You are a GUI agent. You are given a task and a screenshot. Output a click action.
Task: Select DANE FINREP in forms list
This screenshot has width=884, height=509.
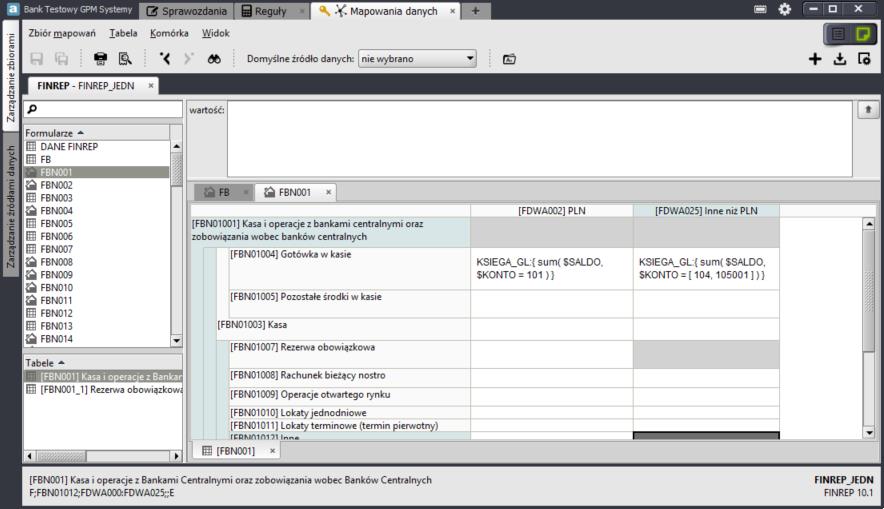coord(96,147)
